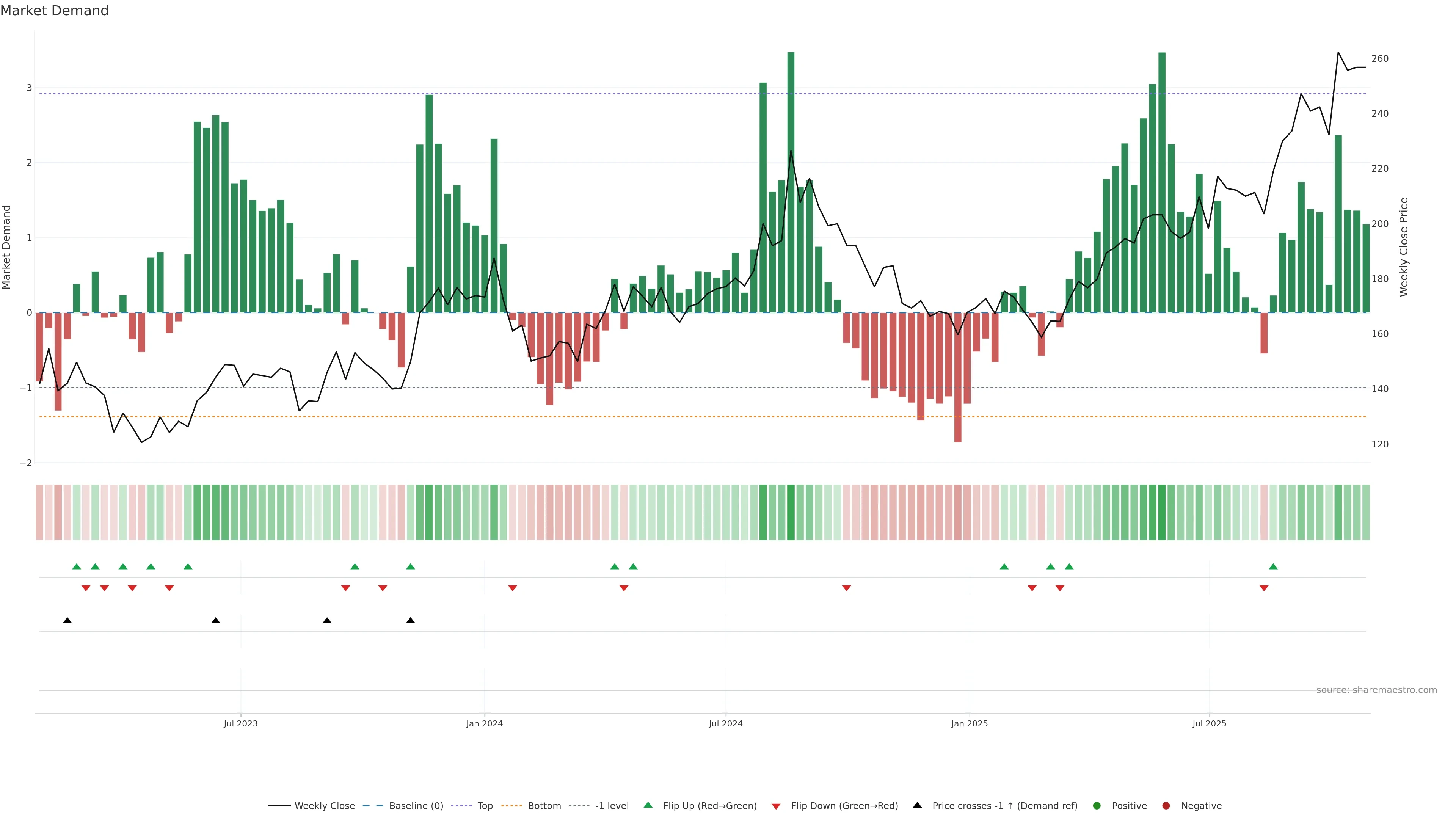
Task: Click the leftmost black price-cross triangle marker
Action: click(x=67, y=621)
